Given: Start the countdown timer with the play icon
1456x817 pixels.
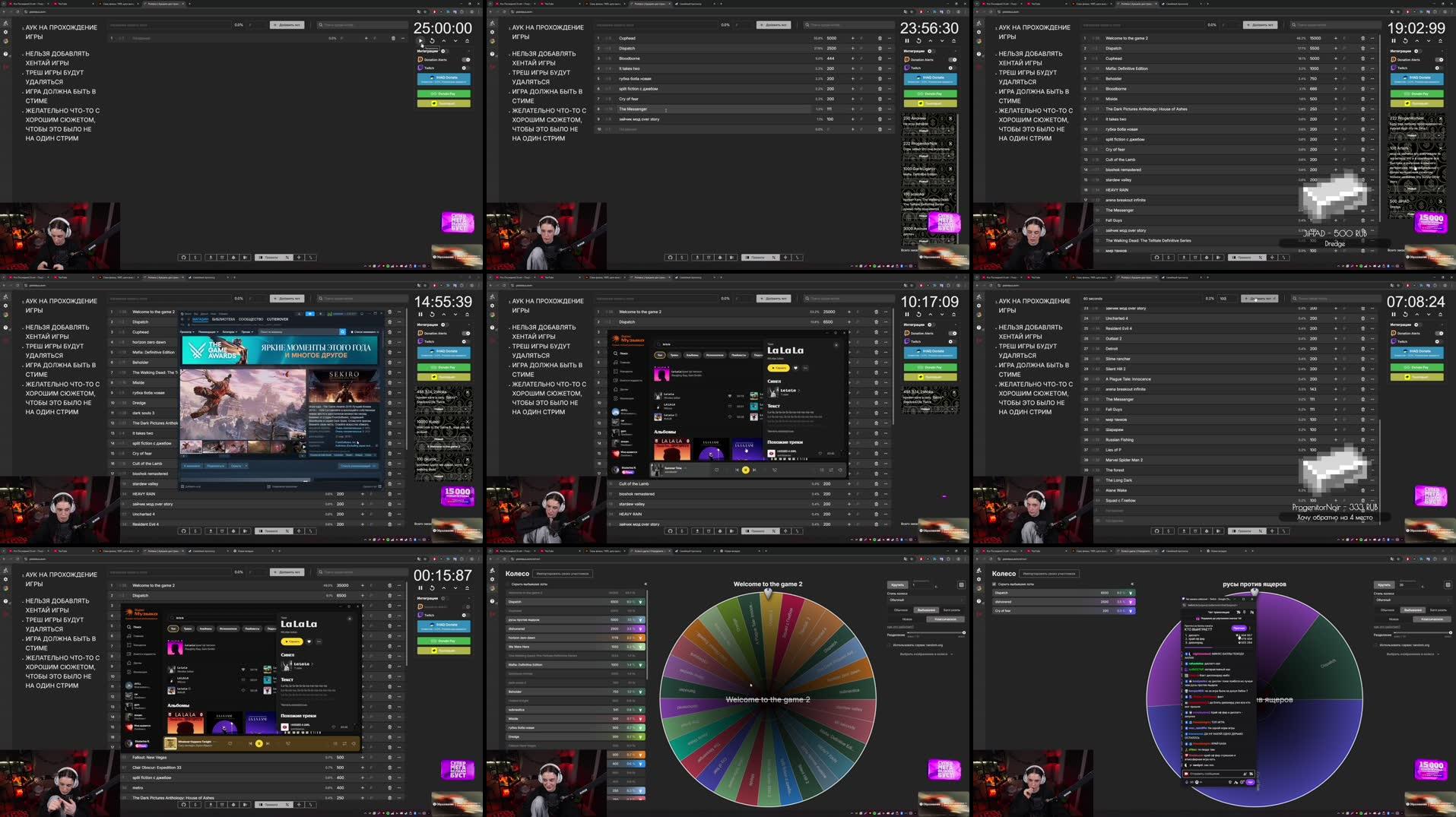Looking at the screenshot, I should click(x=420, y=40).
